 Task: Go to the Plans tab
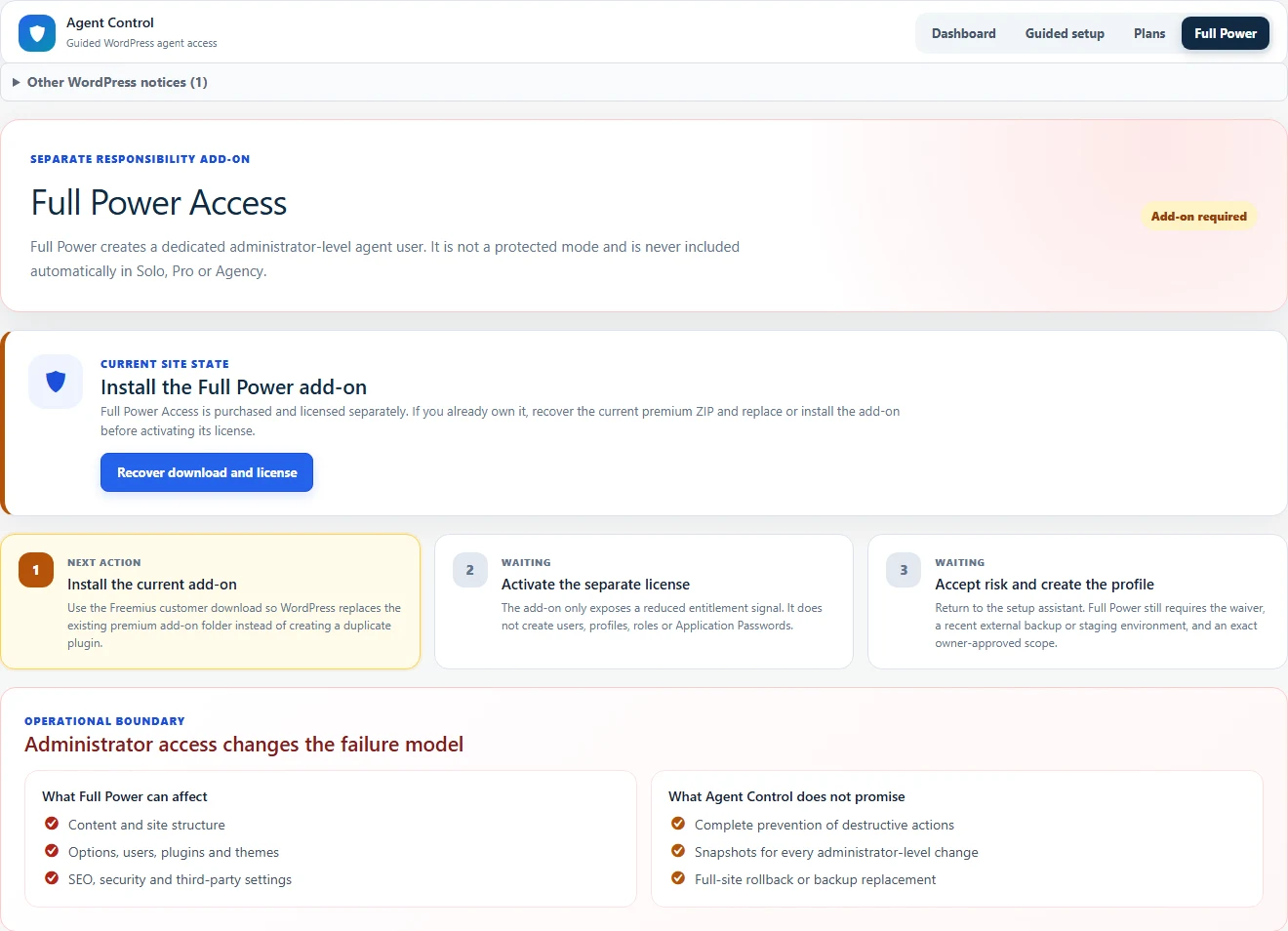coord(1149,33)
